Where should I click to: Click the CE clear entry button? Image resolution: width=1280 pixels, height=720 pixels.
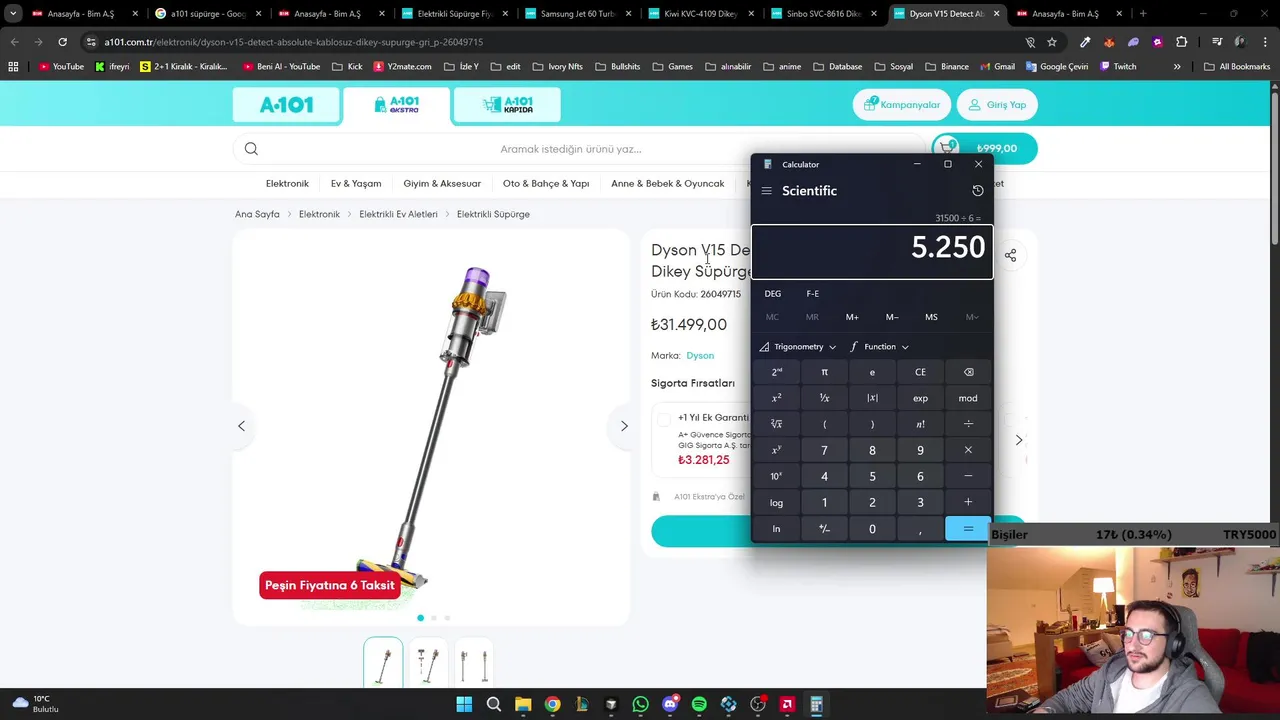[x=920, y=372]
